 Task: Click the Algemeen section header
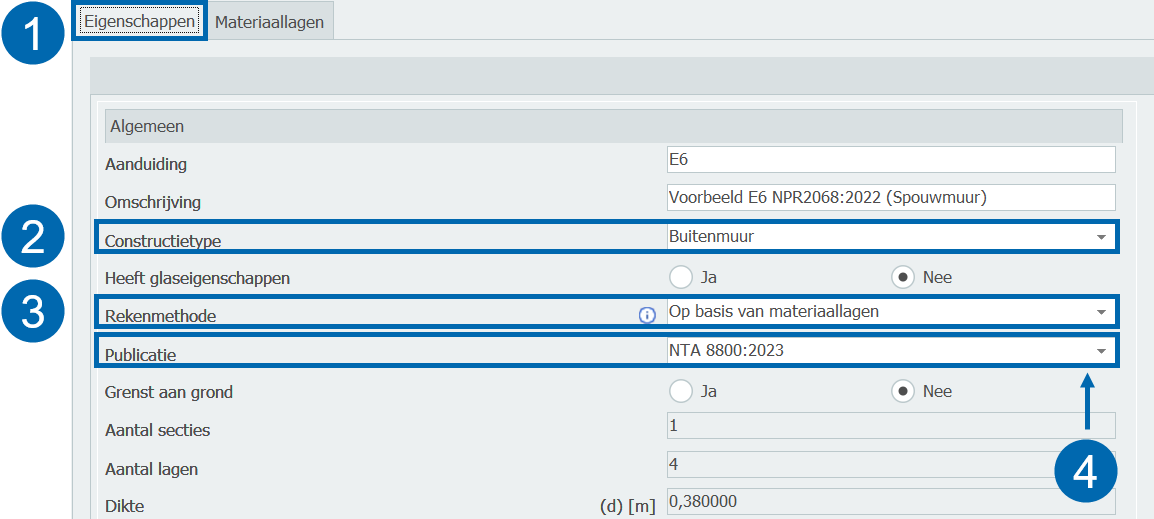coord(613,127)
